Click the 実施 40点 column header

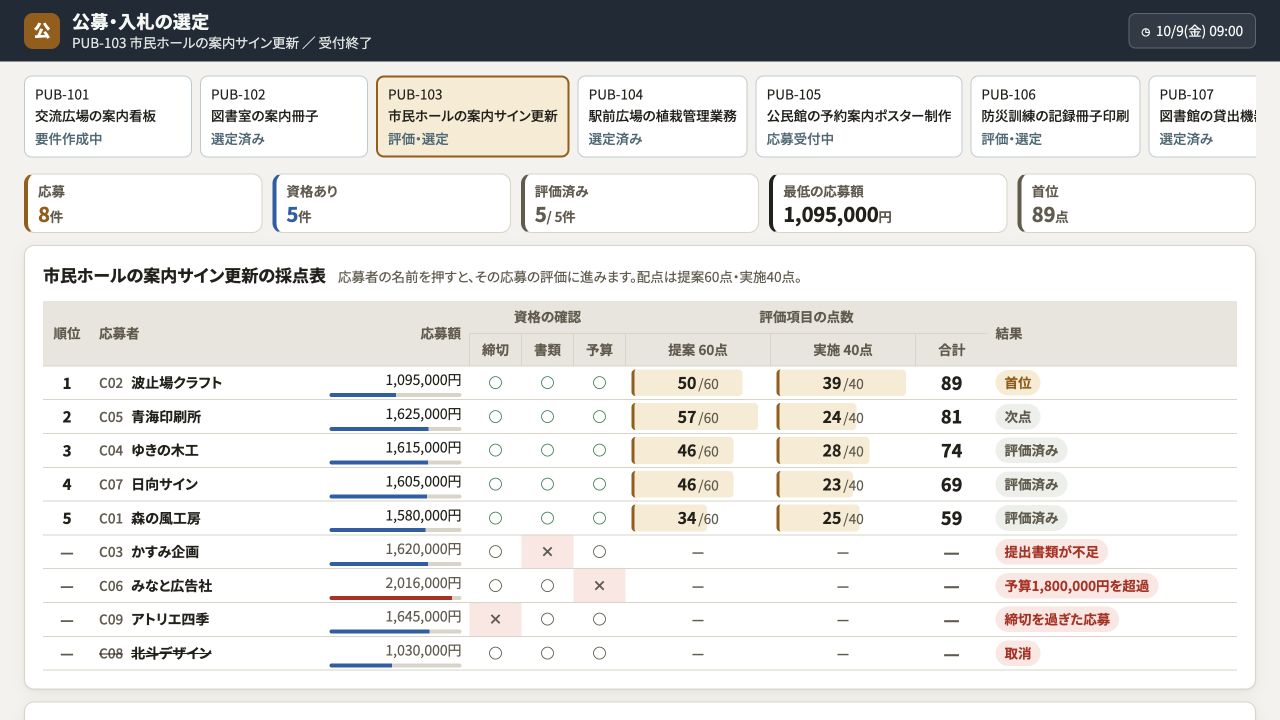click(843, 350)
